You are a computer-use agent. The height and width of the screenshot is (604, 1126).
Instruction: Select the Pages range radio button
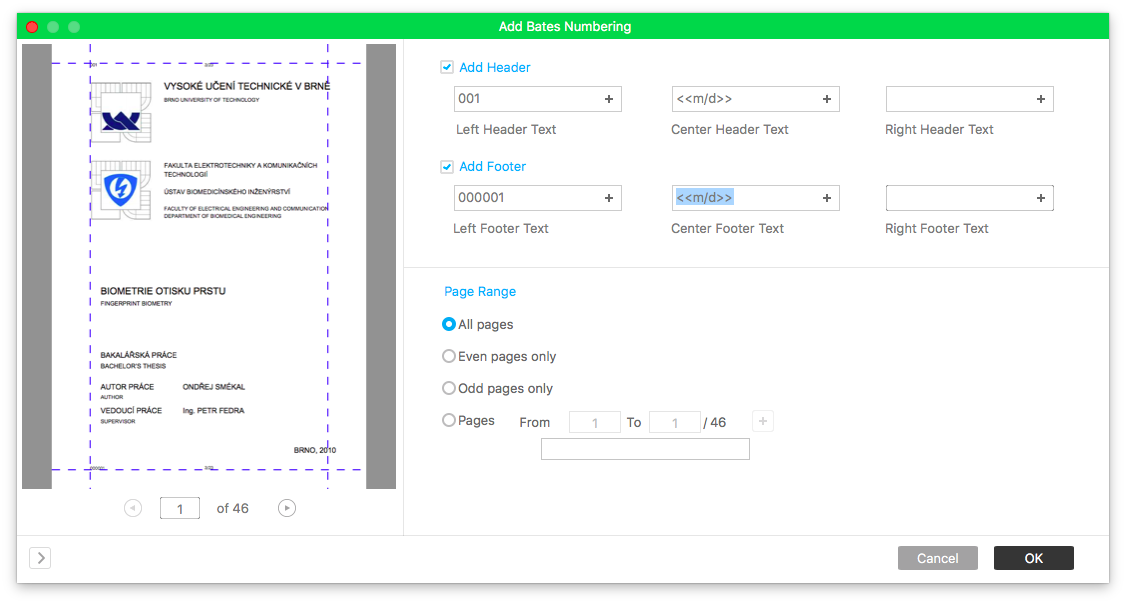(x=449, y=420)
